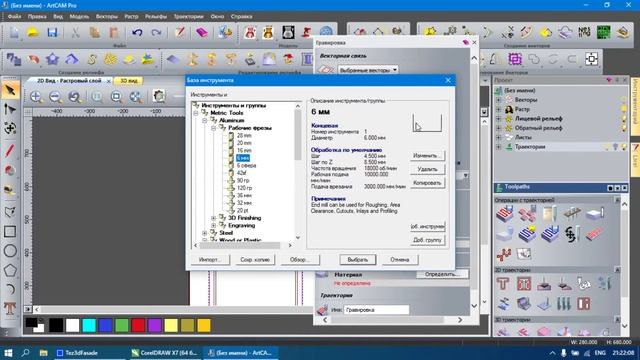Expand the Engraving group
Screen dimensions: 640x360
tap(213, 225)
